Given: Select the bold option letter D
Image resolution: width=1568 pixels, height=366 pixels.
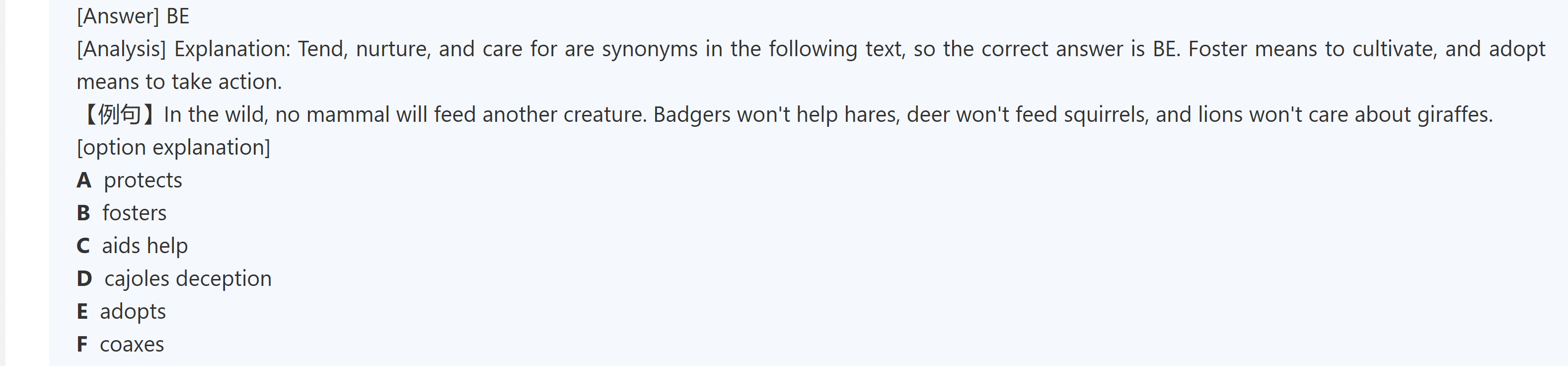Looking at the screenshot, I should pos(84,279).
